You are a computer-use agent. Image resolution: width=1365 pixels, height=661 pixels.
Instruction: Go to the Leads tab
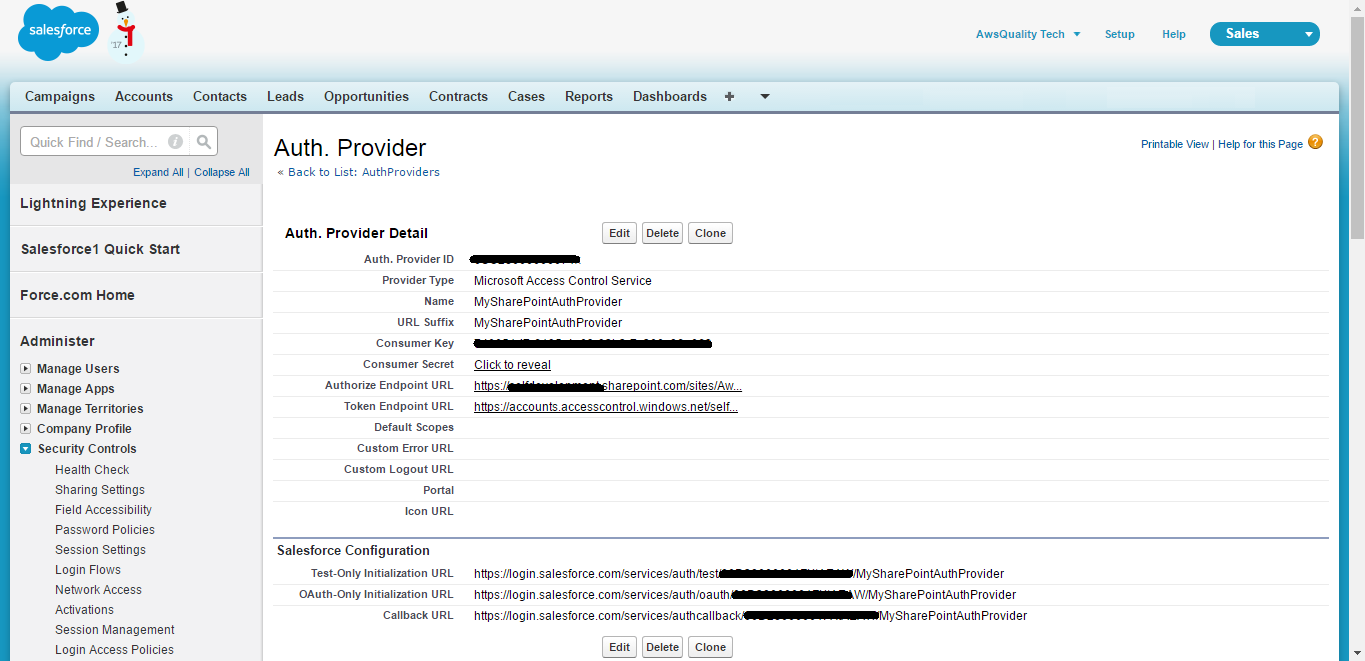[x=285, y=97]
